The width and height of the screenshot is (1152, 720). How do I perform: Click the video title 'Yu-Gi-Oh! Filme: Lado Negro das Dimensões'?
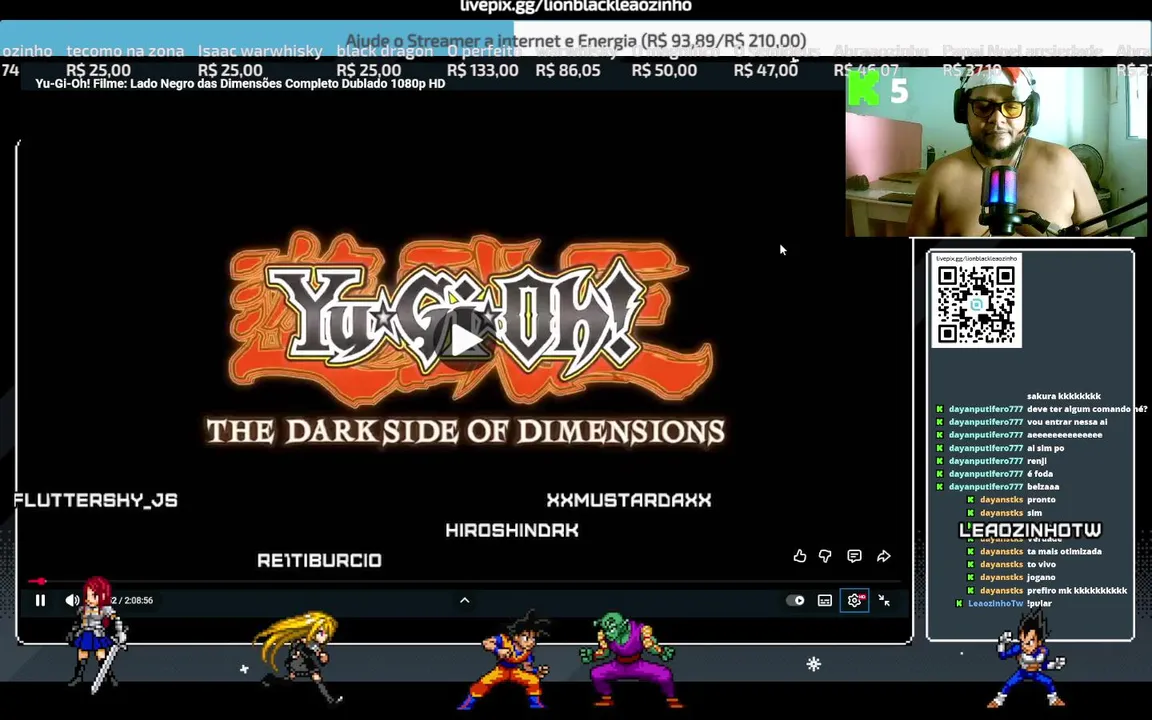[240, 84]
